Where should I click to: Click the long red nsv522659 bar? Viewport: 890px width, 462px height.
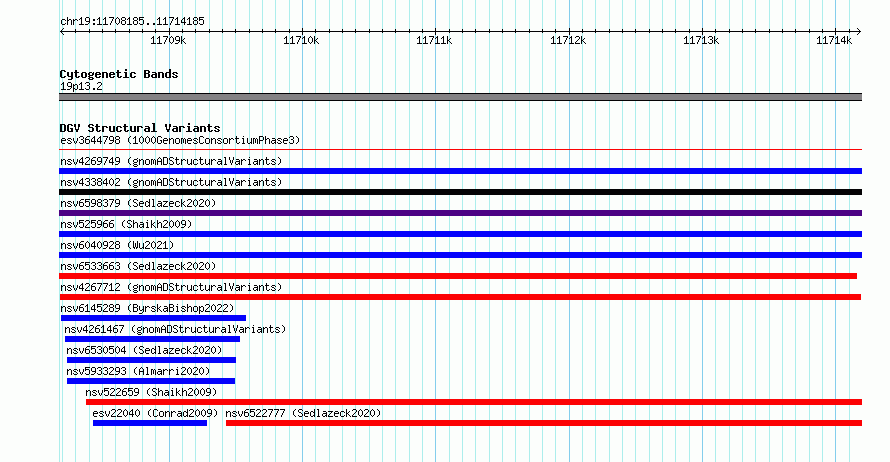(x=474, y=402)
